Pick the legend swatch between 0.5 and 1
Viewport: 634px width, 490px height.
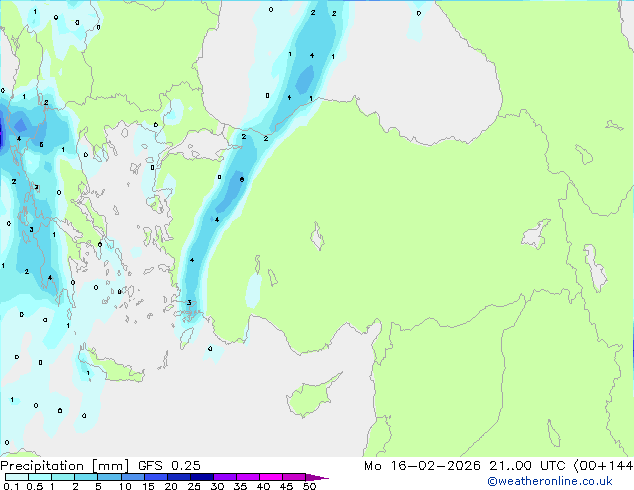tap(40, 477)
